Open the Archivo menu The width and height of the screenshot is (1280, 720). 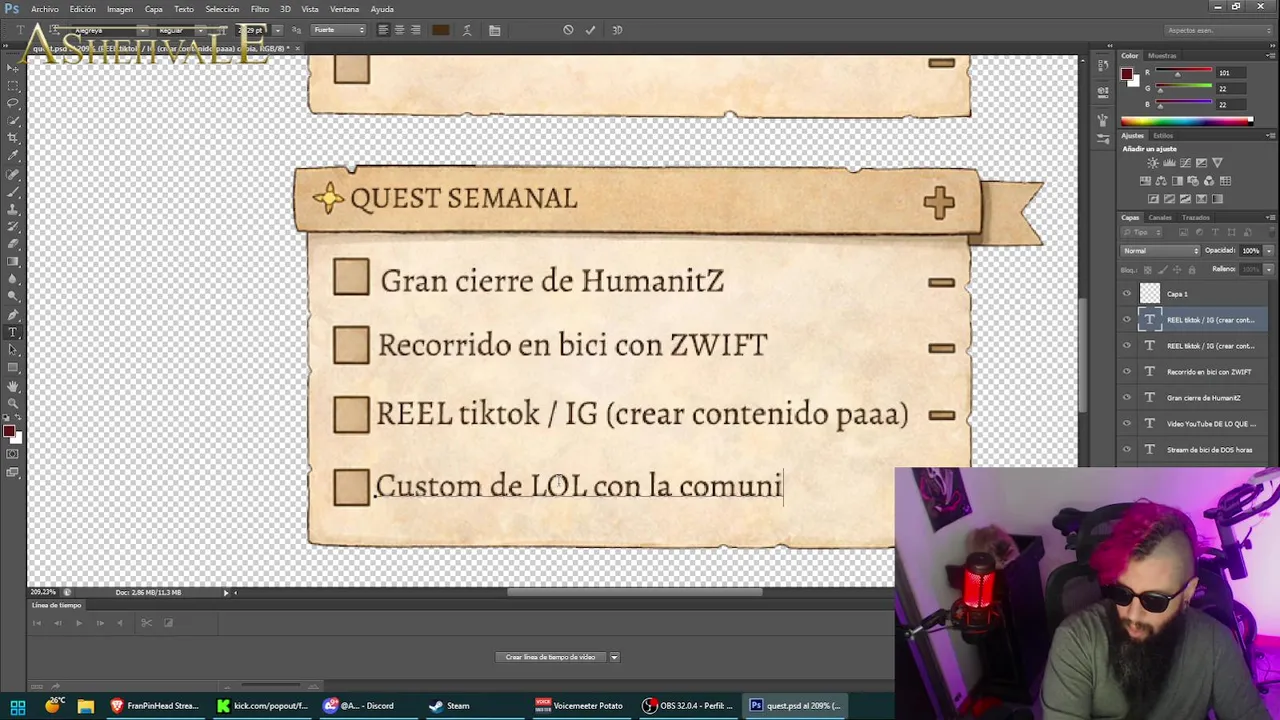click(x=45, y=9)
